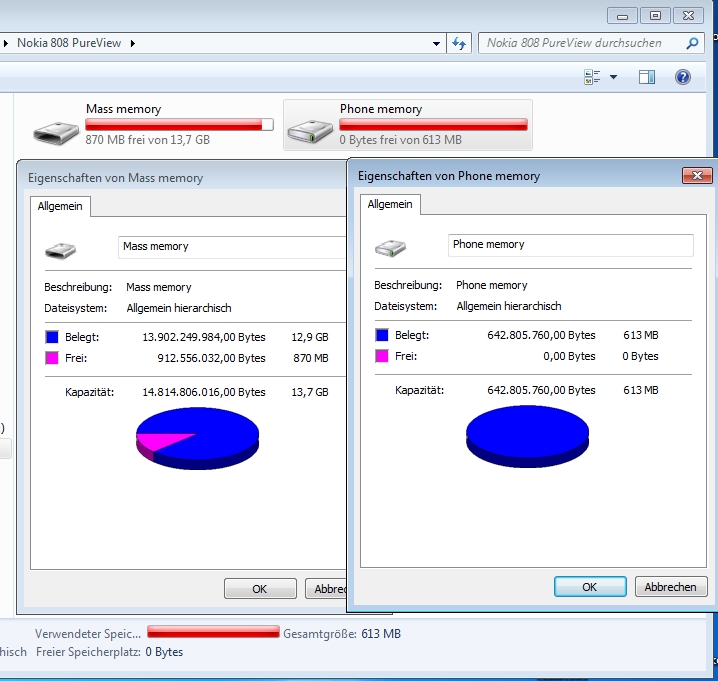Click the 13,7 GB capacity size

310,392
